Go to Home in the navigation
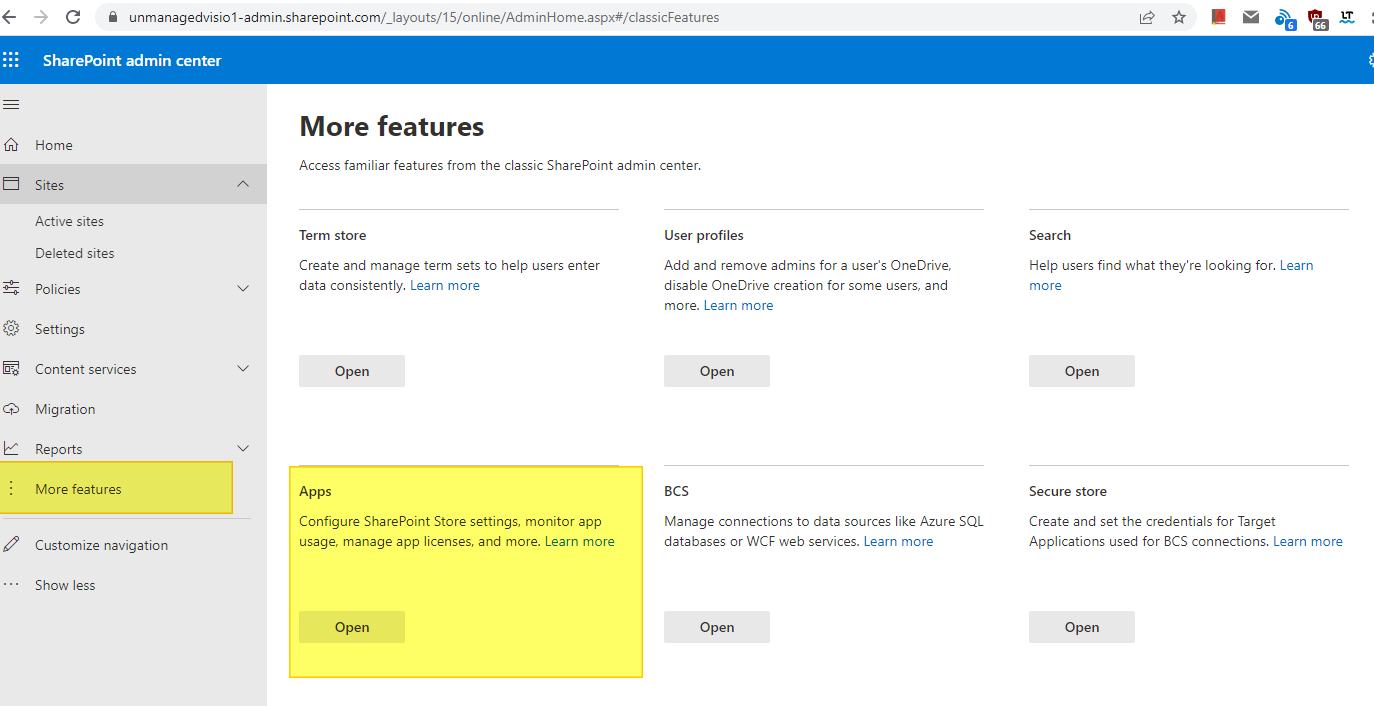Screen dimensions: 1374x706 click(54, 145)
